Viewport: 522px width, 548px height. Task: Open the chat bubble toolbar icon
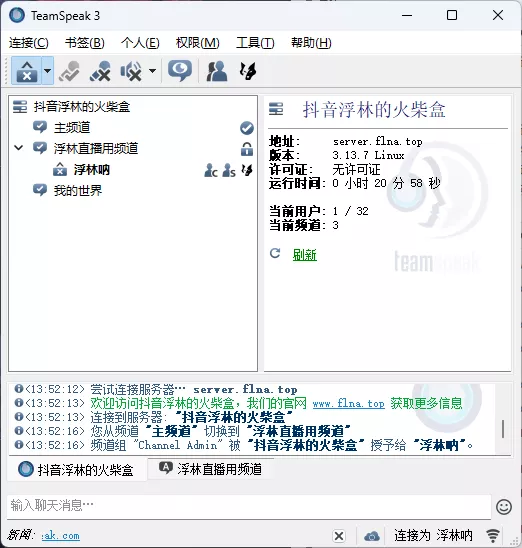(x=180, y=71)
